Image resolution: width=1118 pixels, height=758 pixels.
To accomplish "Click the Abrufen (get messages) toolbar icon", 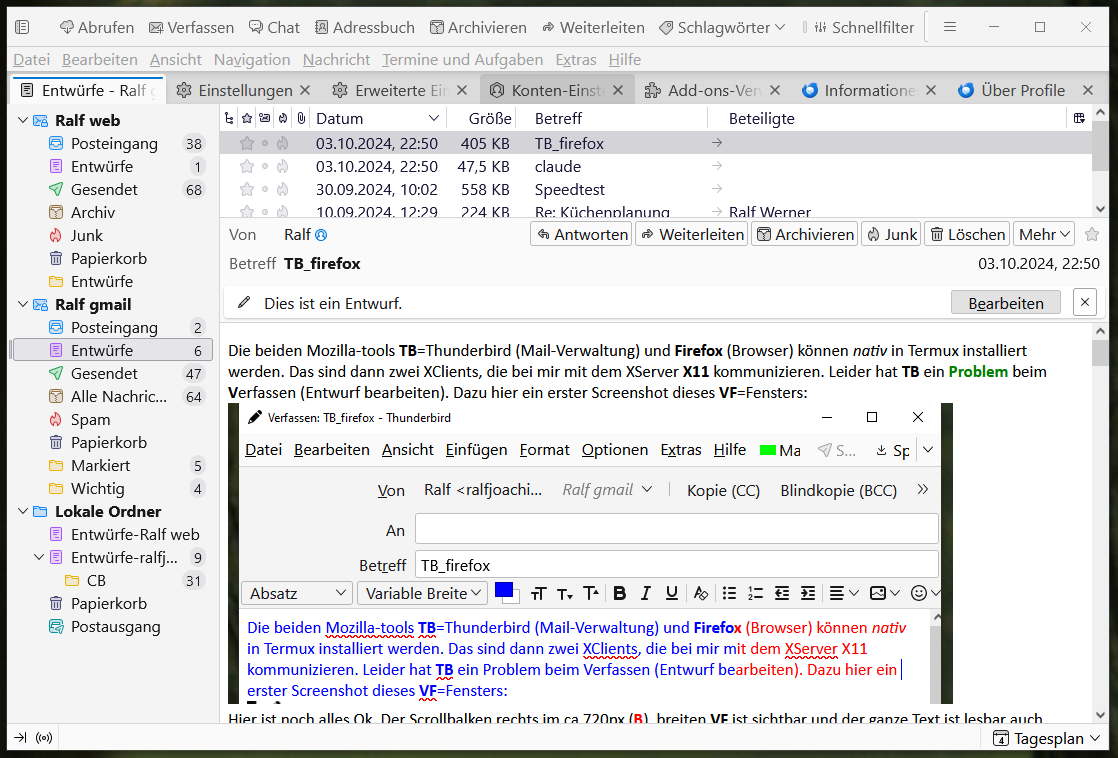I will [x=68, y=28].
